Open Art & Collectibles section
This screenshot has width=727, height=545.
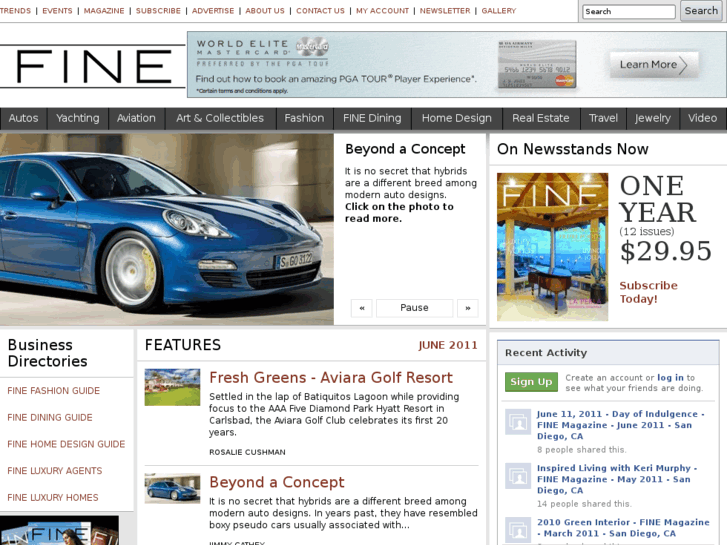(x=220, y=118)
